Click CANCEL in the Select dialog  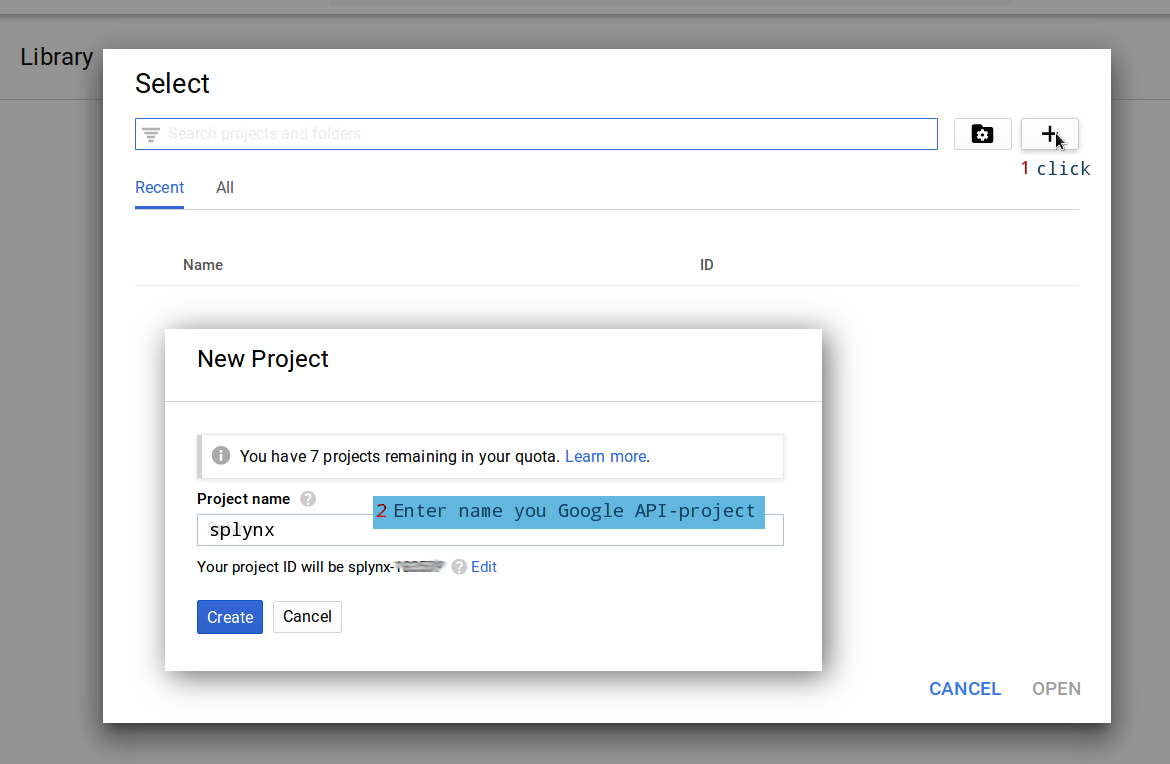point(964,689)
